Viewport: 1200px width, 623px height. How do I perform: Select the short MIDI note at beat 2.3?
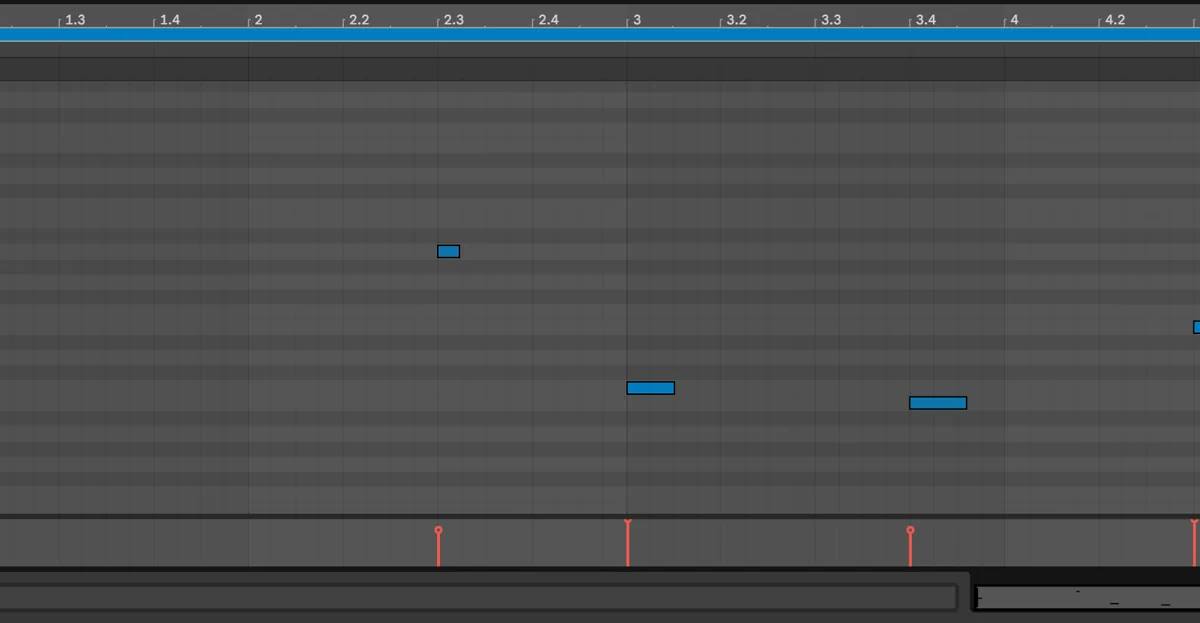pos(448,251)
